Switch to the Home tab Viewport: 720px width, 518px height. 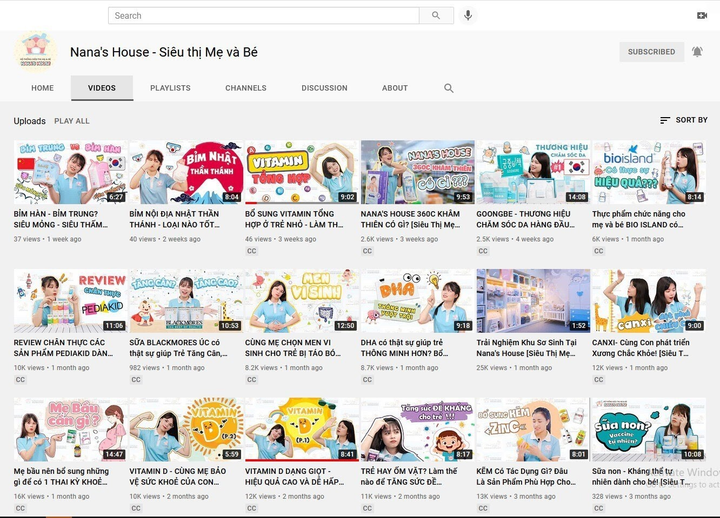(42, 88)
